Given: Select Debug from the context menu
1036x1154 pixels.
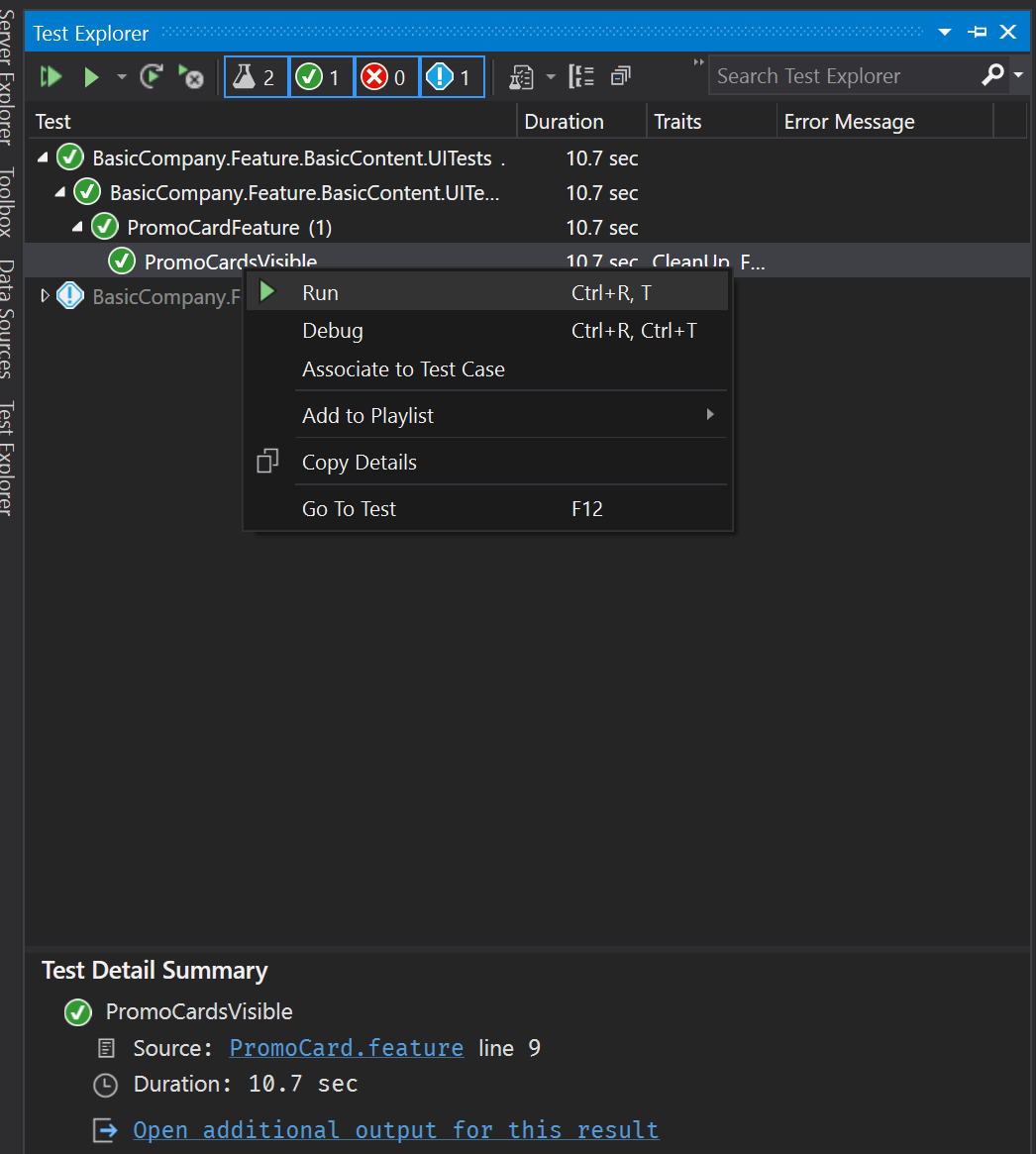Looking at the screenshot, I should click(x=333, y=331).
